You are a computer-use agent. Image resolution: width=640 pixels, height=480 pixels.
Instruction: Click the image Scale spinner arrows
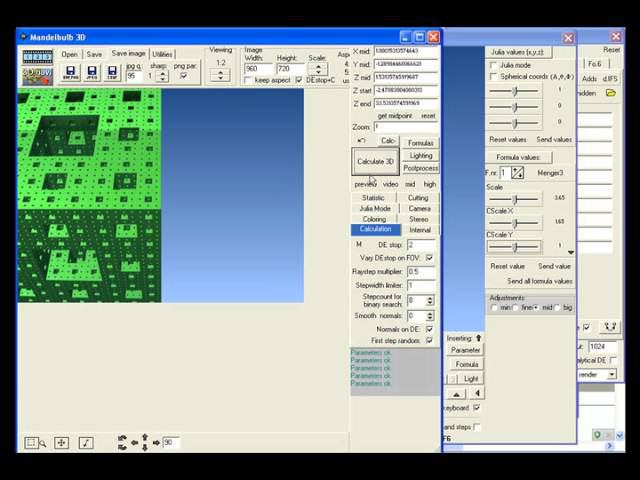(x=318, y=69)
